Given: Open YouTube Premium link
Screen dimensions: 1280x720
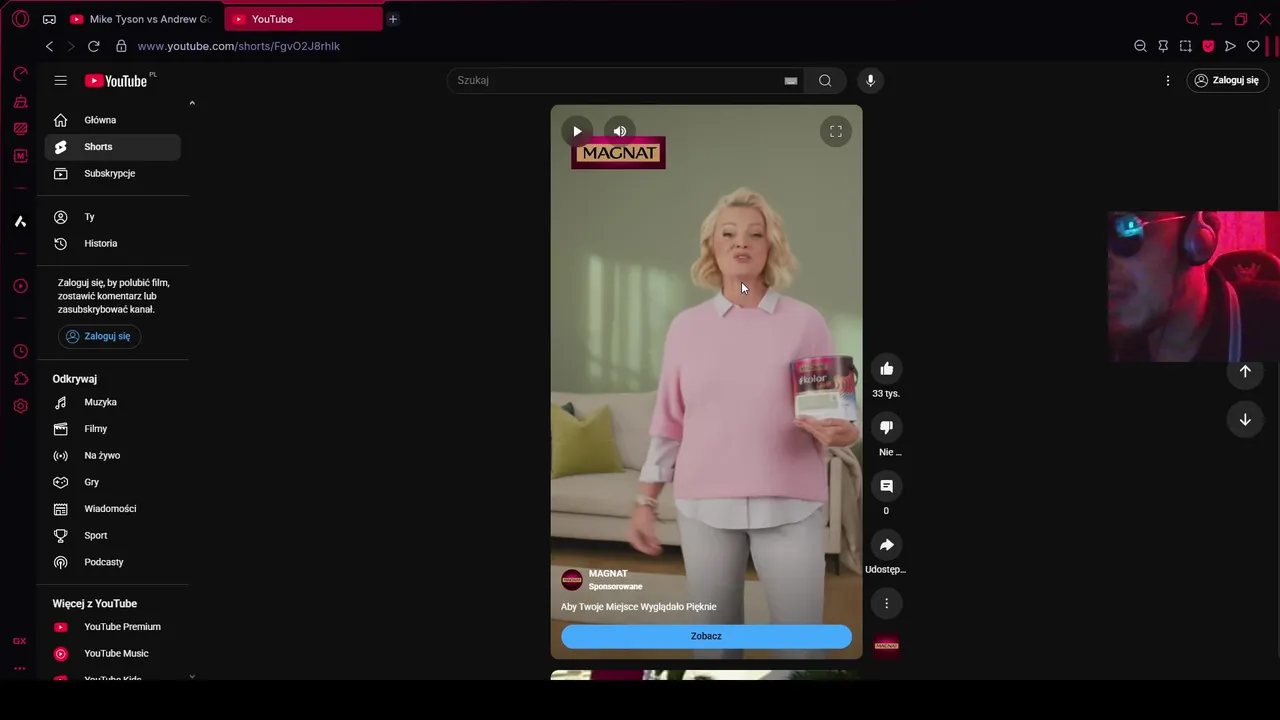Looking at the screenshot, I should coord(112,627).
